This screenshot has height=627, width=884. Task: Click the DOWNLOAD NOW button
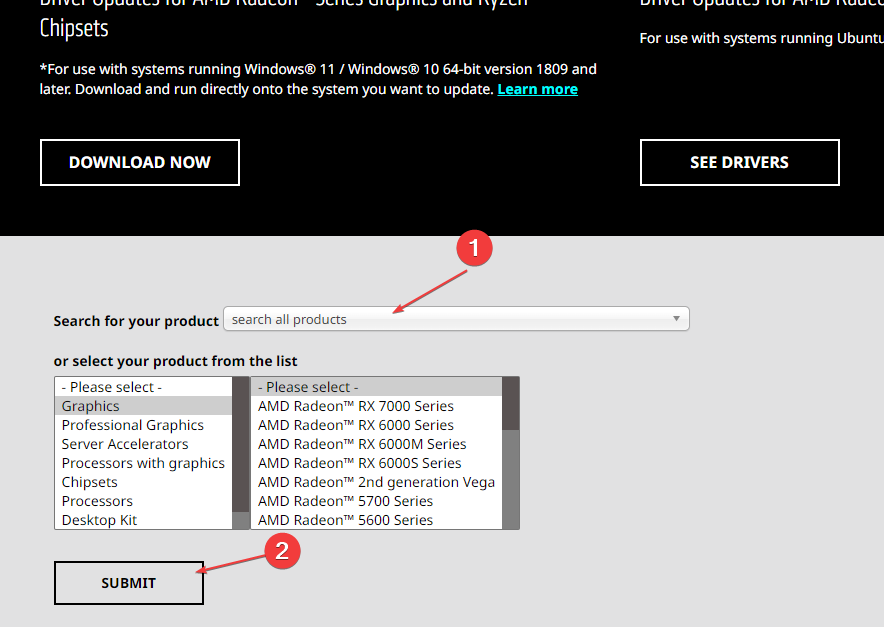(x=140, y=162)
